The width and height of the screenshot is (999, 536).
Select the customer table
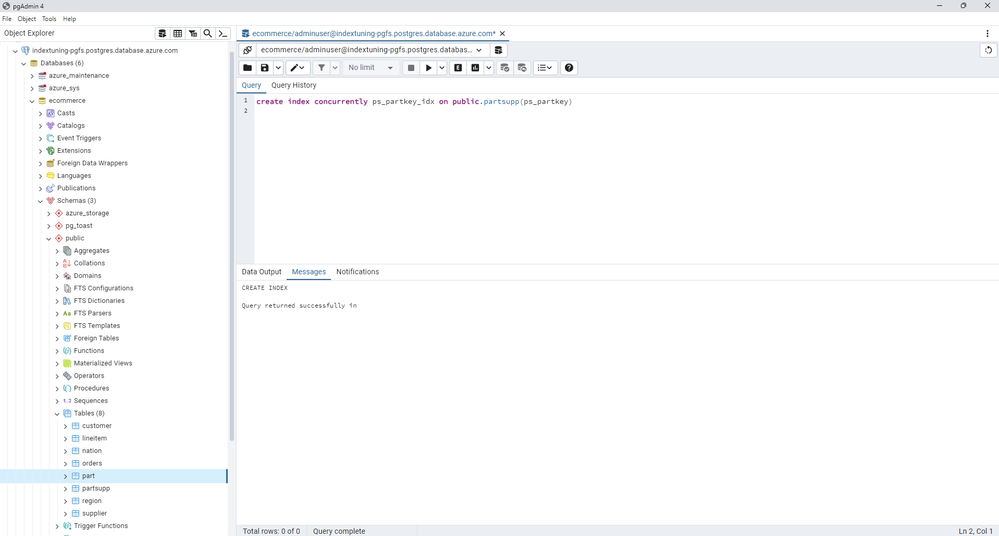pos(97,426)
